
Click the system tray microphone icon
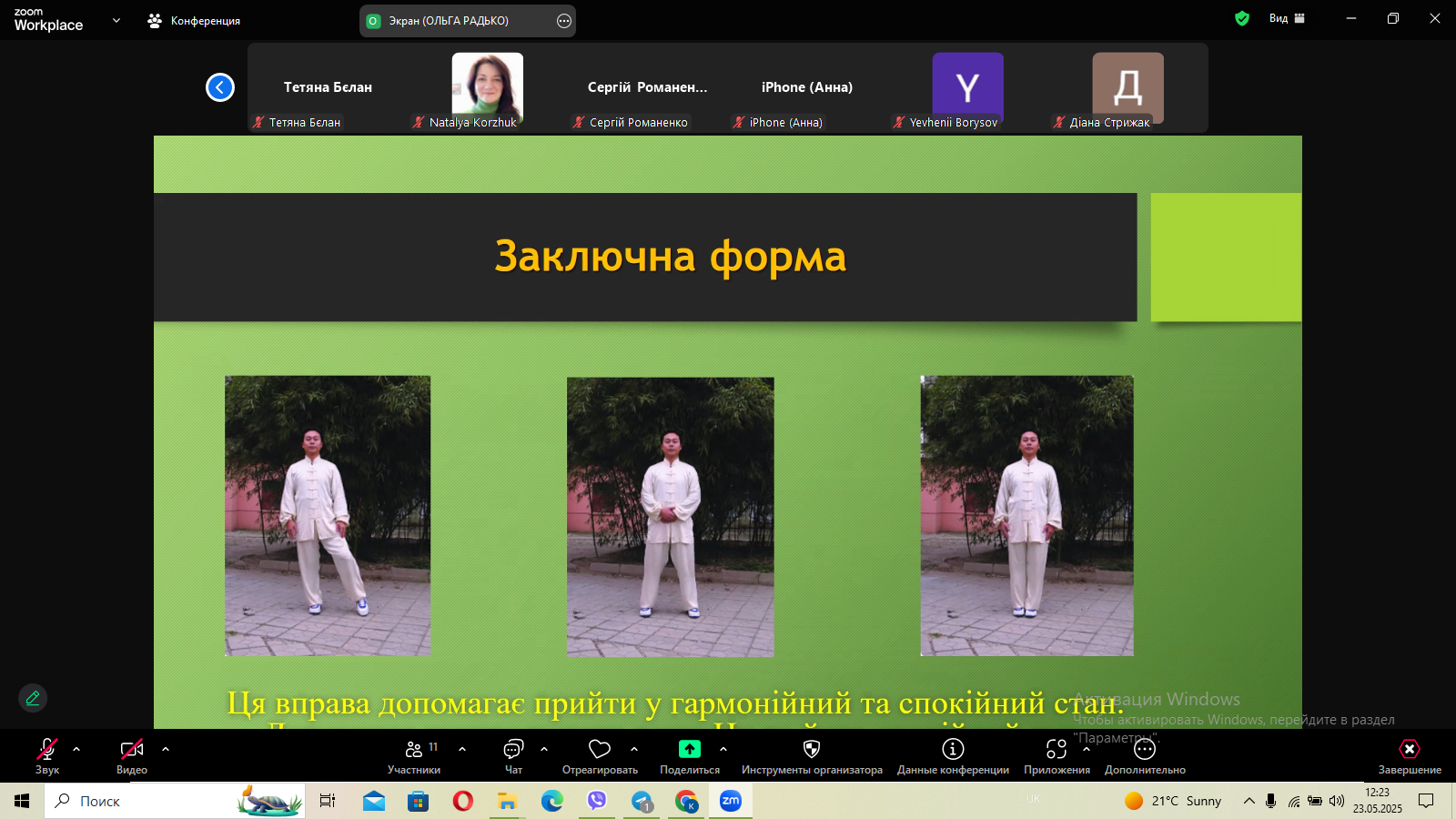pos(1271,801)
